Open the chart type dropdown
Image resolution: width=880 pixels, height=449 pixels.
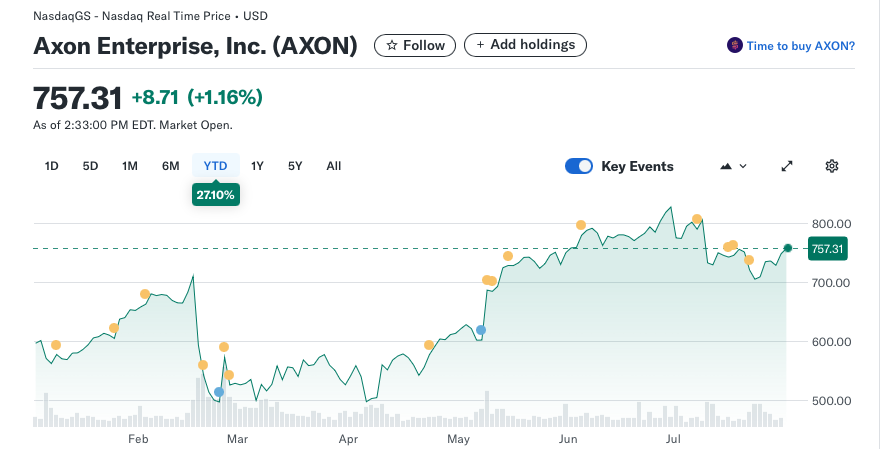tap(733, 166)
